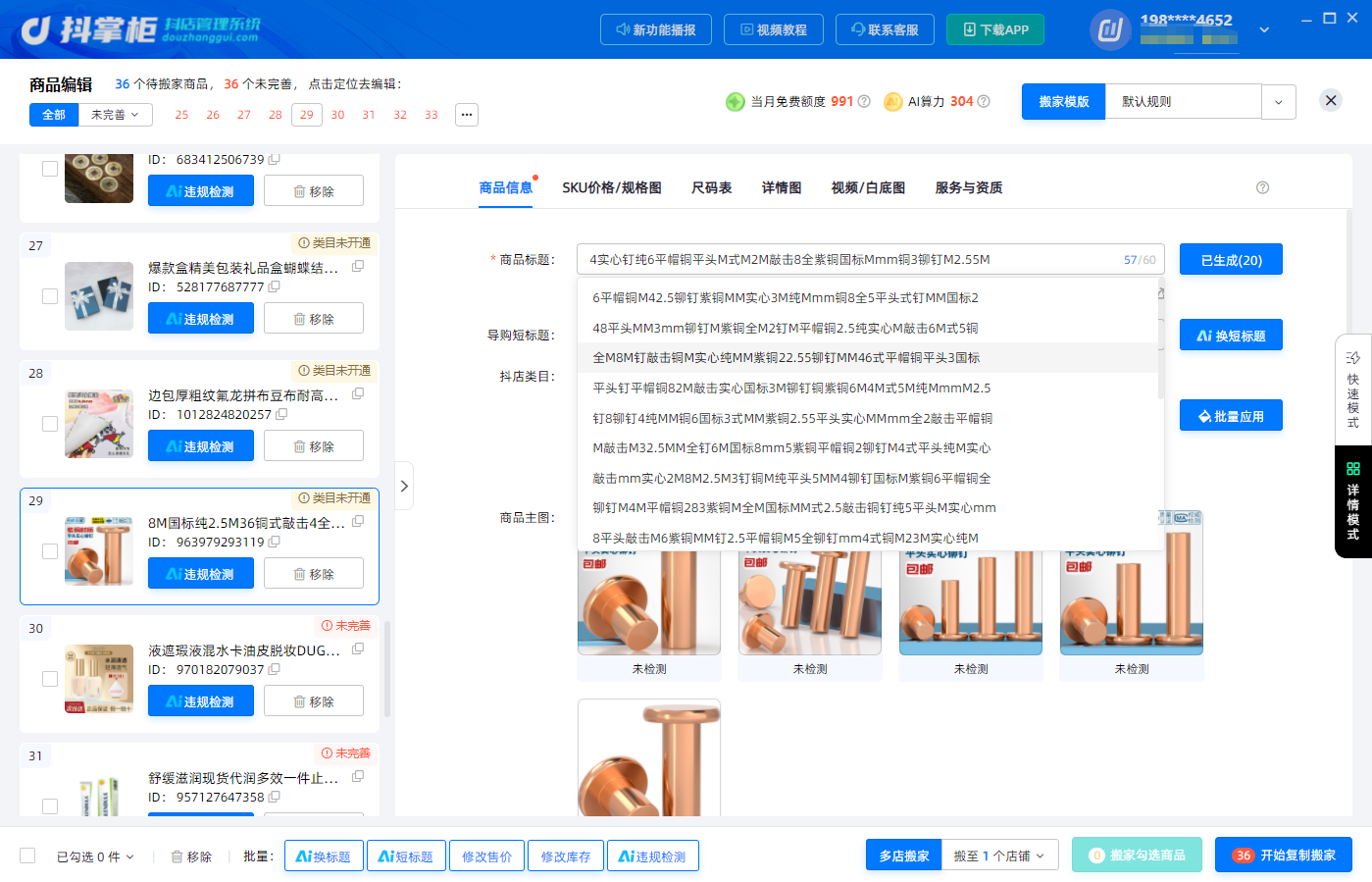Viewport: 1372px width, 882px height.
Task: Contact 联系客服 support
Action: point(885,29)
